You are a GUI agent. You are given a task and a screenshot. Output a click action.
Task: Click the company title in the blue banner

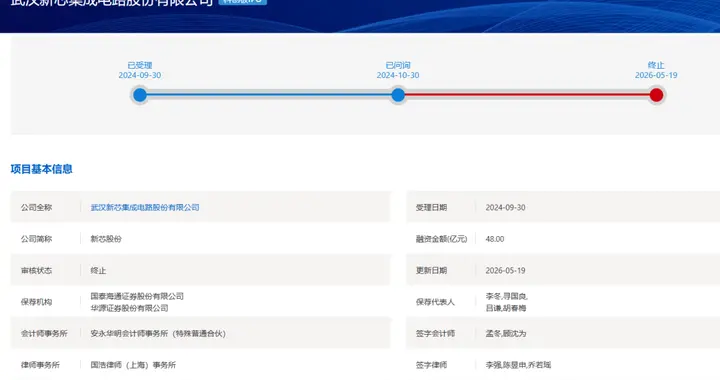pyautogui.click(x=112, y=2)
